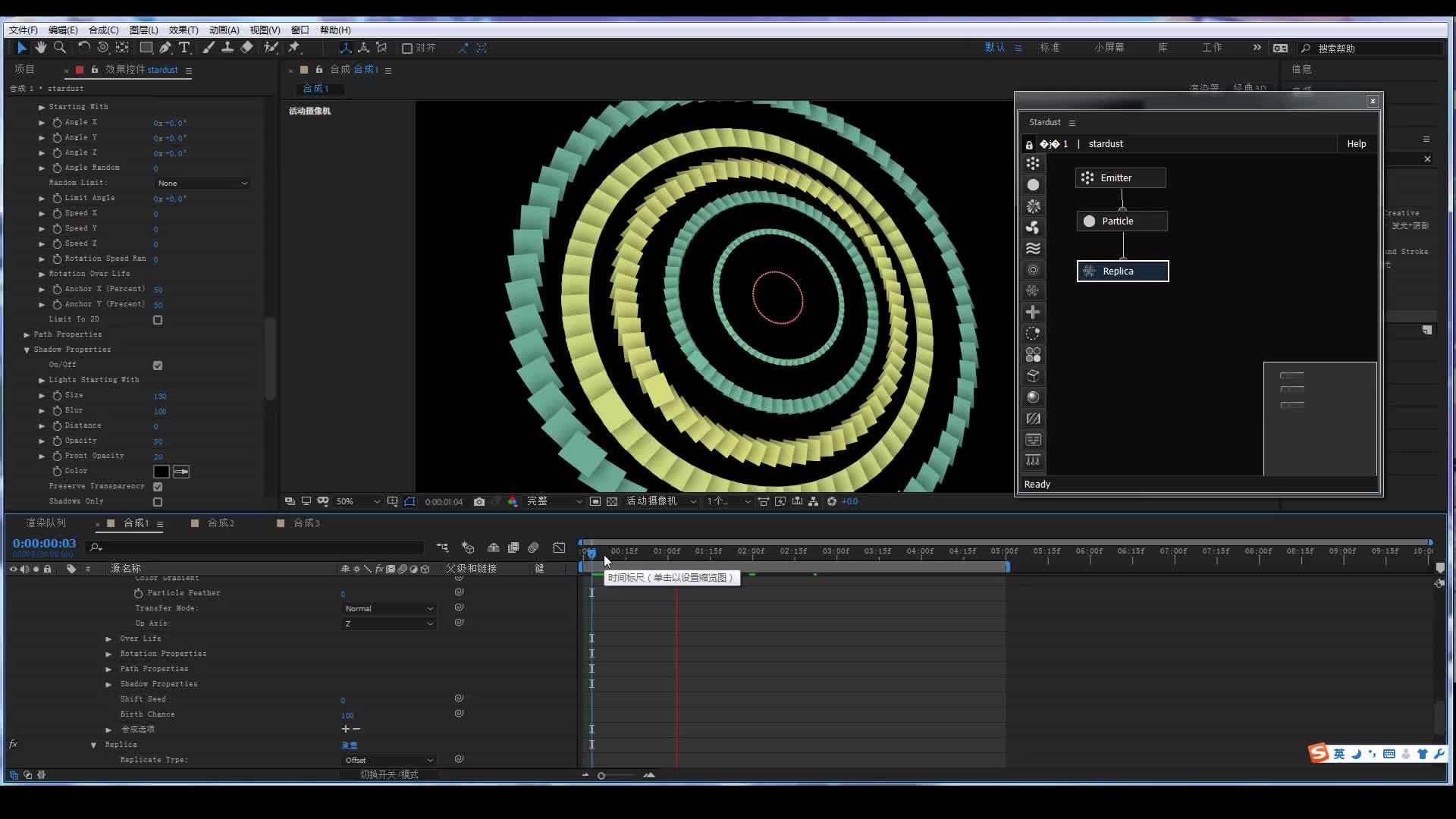
Task: Open Random Limit dropdown set to None
Action: (x=202, y=184)
